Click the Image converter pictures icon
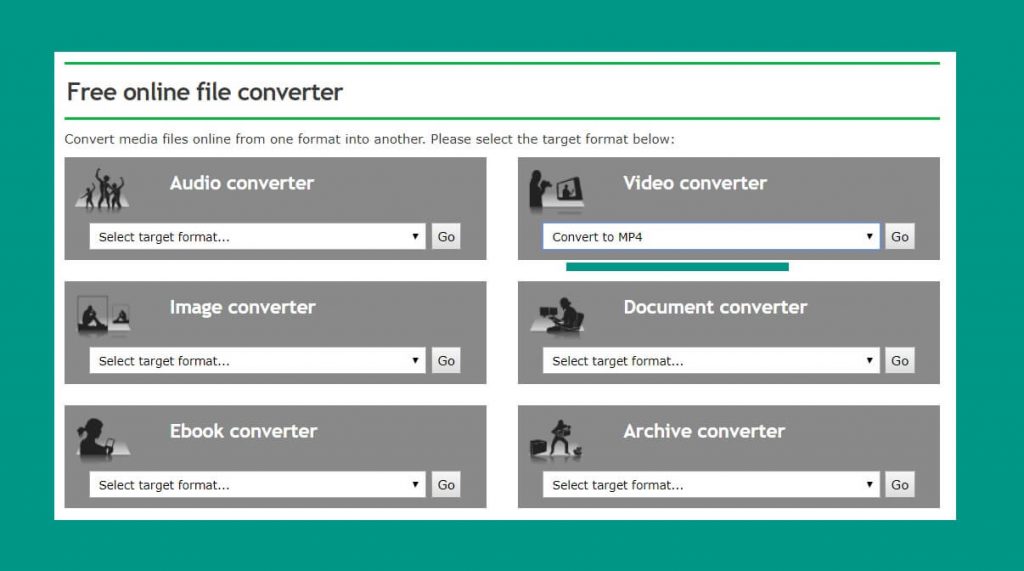1024x571 pixels. [x=104, y=314]
